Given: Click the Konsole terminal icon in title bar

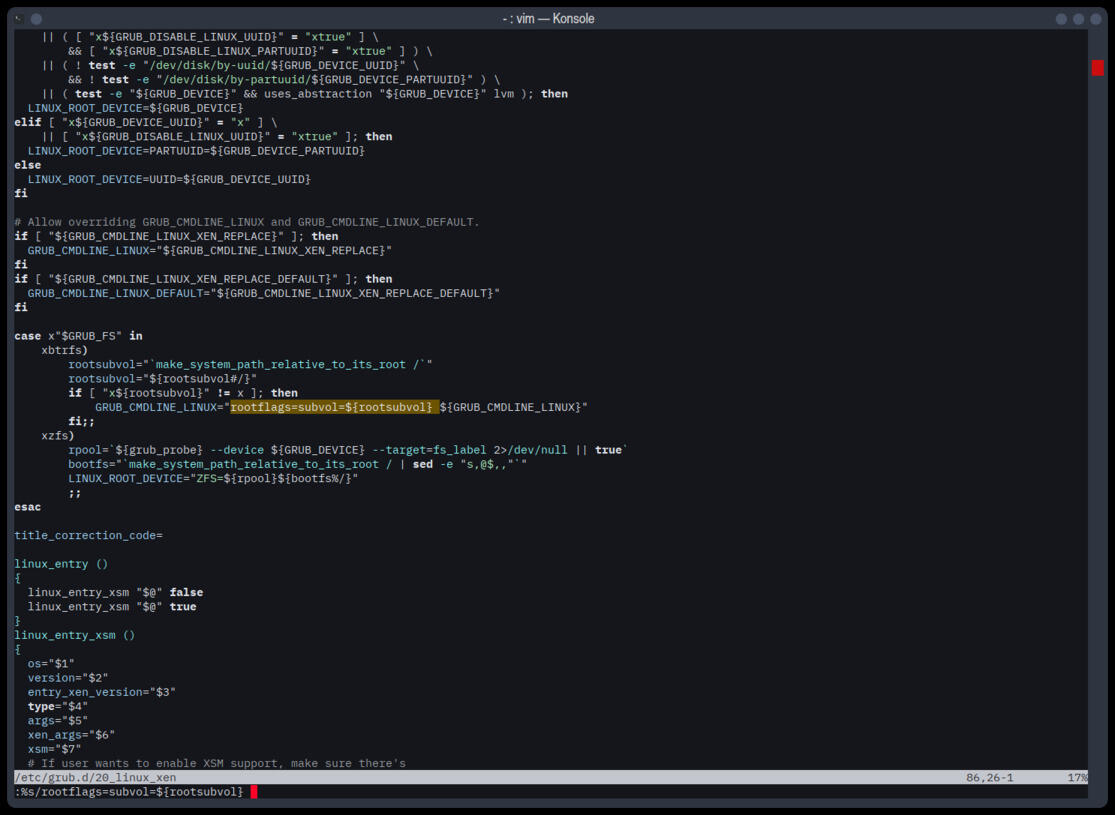Looking at the screenshot, I should coord(19,19).
